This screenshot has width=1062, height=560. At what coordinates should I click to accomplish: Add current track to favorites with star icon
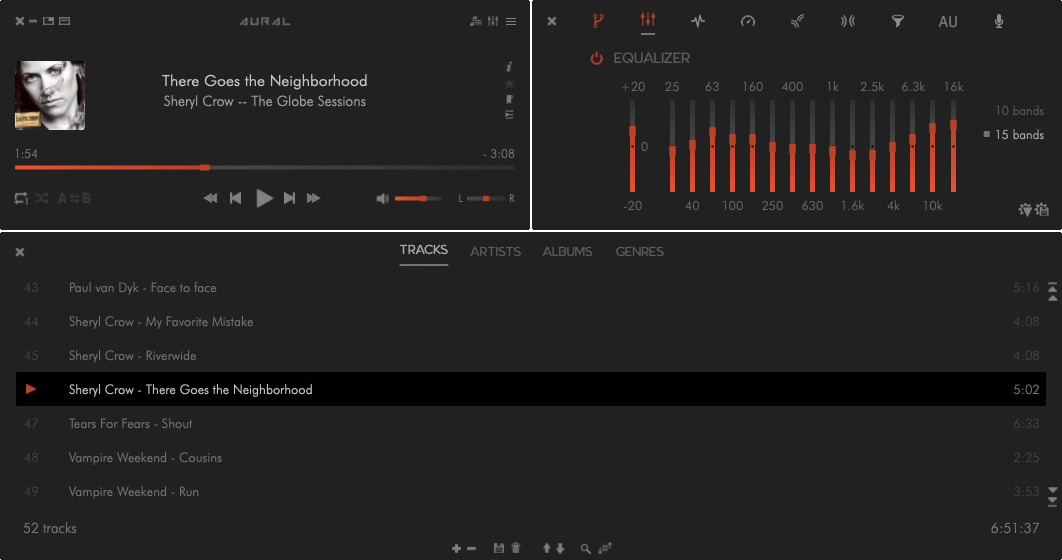coord(509,83)
